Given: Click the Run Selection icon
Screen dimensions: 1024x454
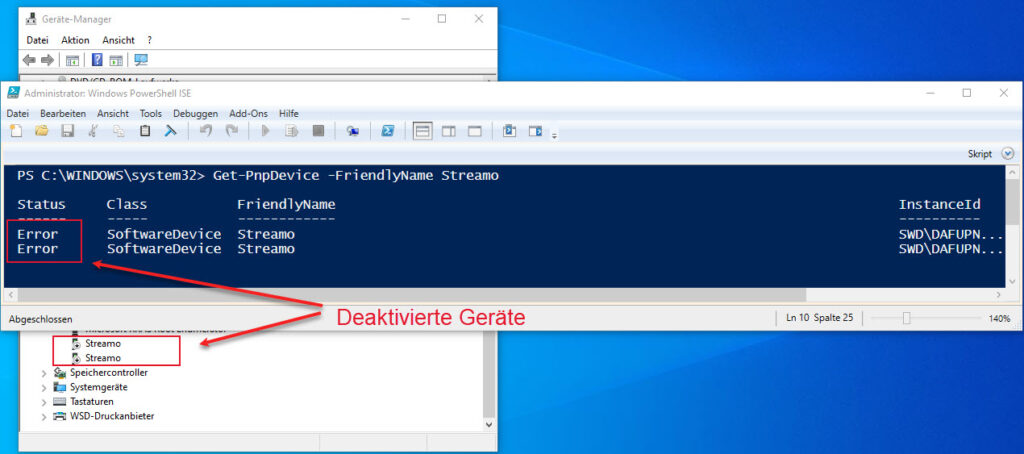Looking at the screenshot, I should [x=291, y=131].
